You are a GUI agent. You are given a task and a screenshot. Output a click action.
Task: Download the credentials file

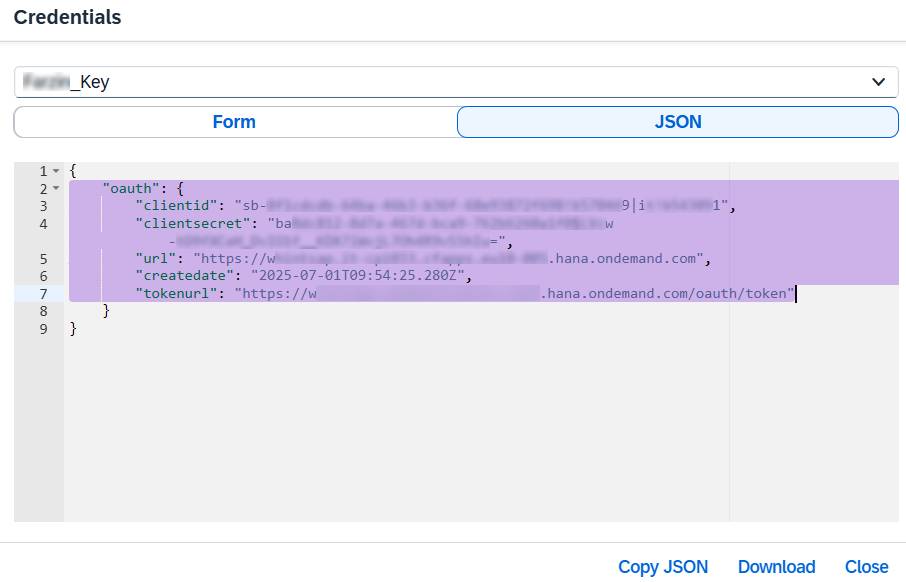[776, 566]
